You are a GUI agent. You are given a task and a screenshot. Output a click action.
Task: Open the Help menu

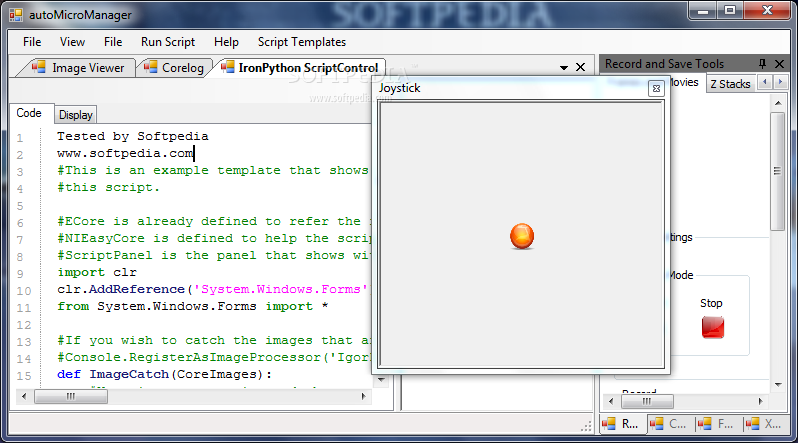(x=226, y=42)
